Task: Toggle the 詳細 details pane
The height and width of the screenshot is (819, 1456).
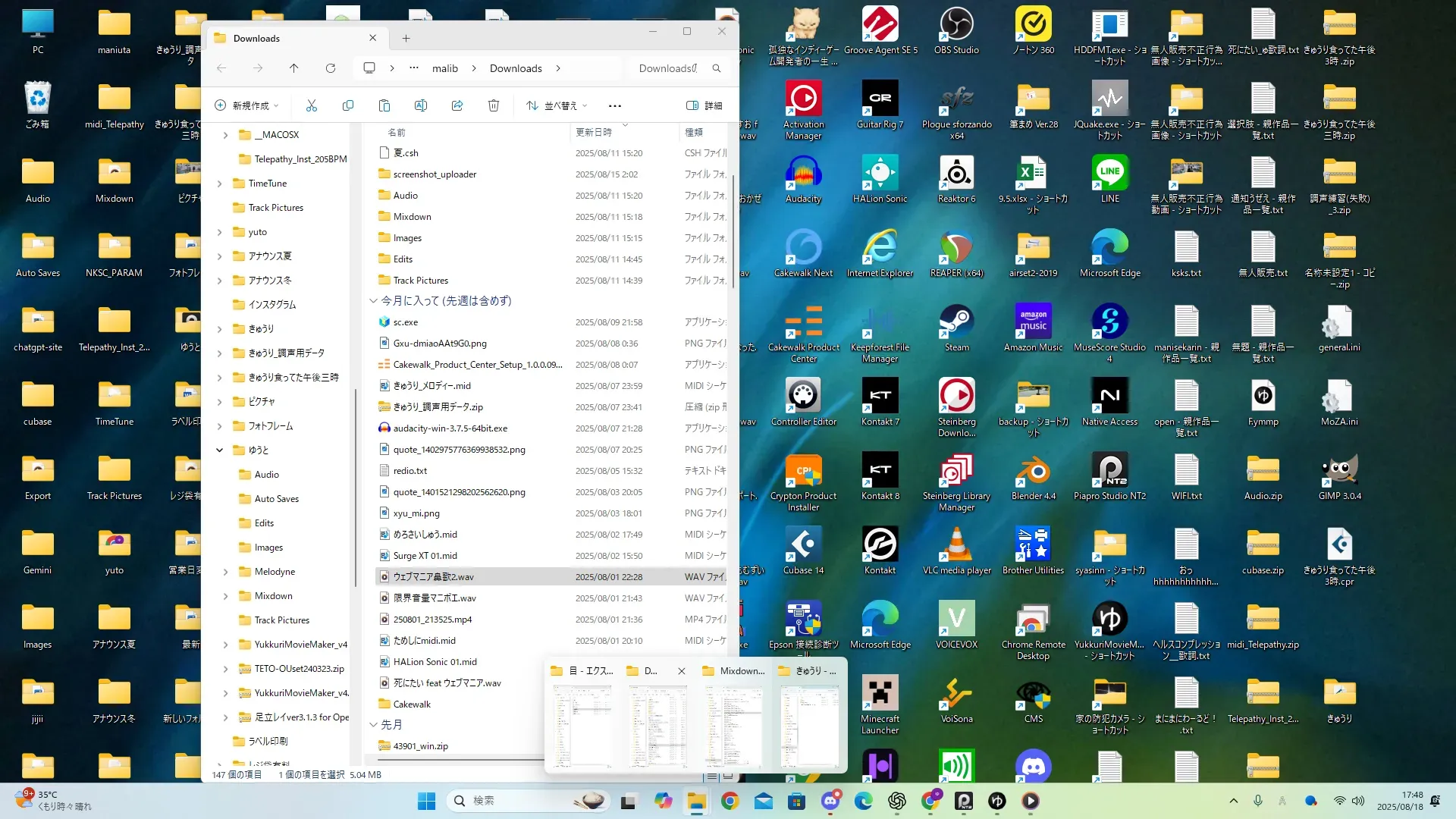Action: (x=704, y=105)
